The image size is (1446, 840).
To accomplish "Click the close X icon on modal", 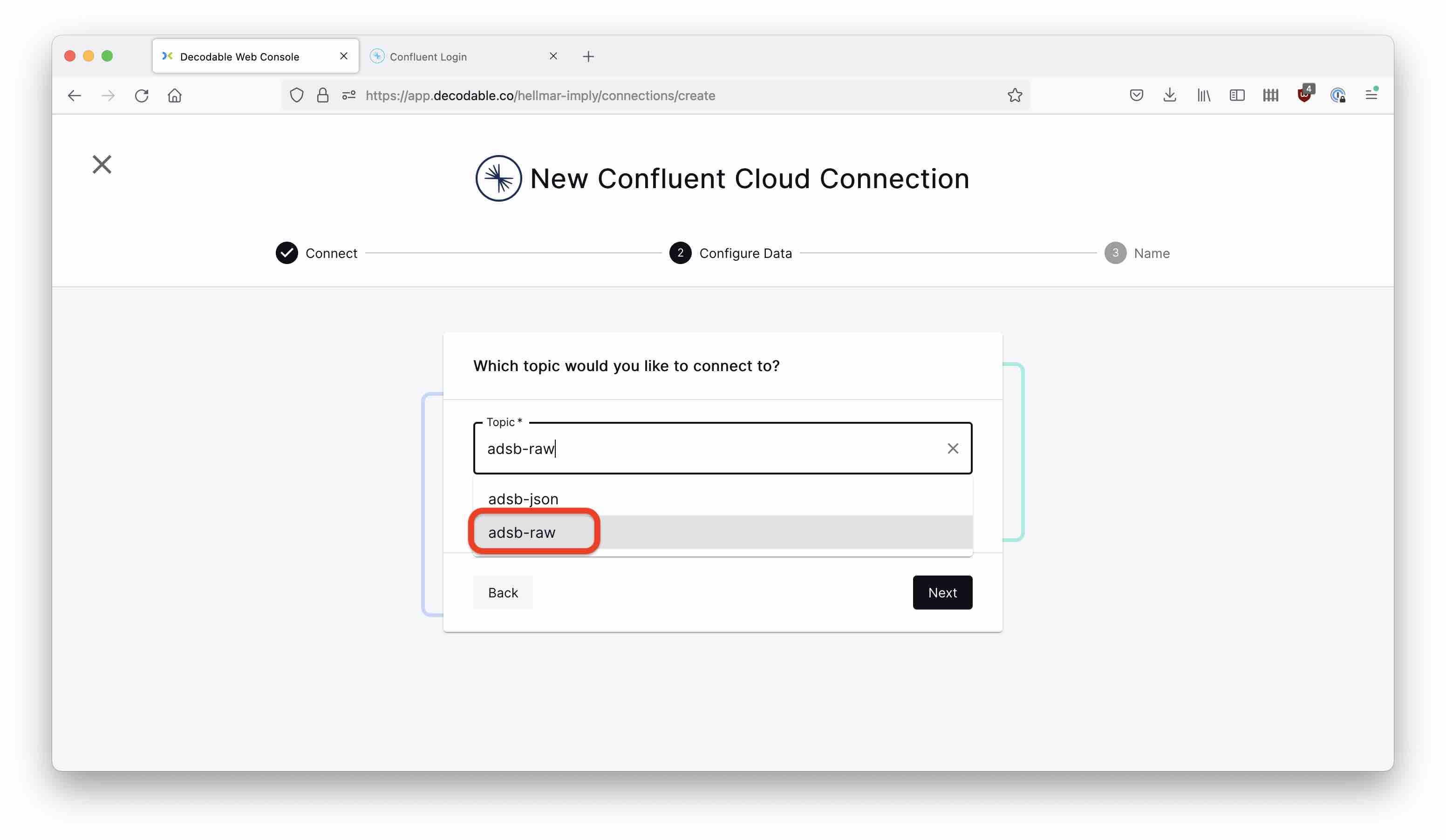I will [102, 164].
